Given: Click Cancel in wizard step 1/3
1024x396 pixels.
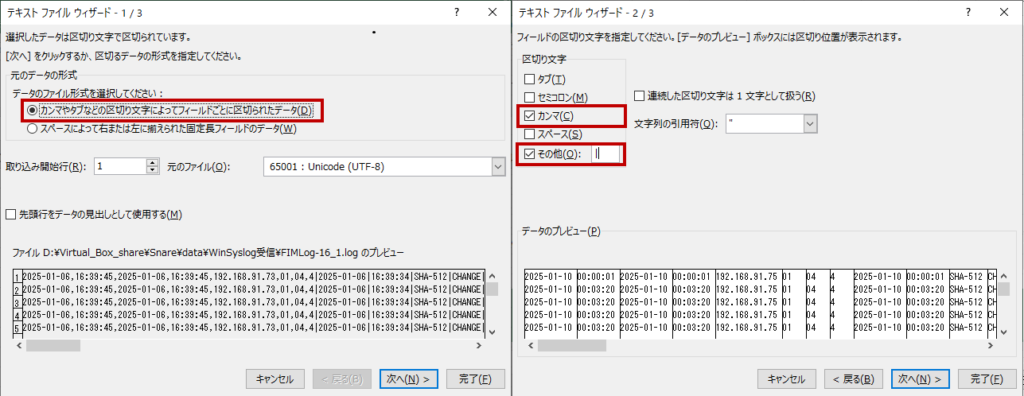Looking at the screenshot, I should coord(274,378).
